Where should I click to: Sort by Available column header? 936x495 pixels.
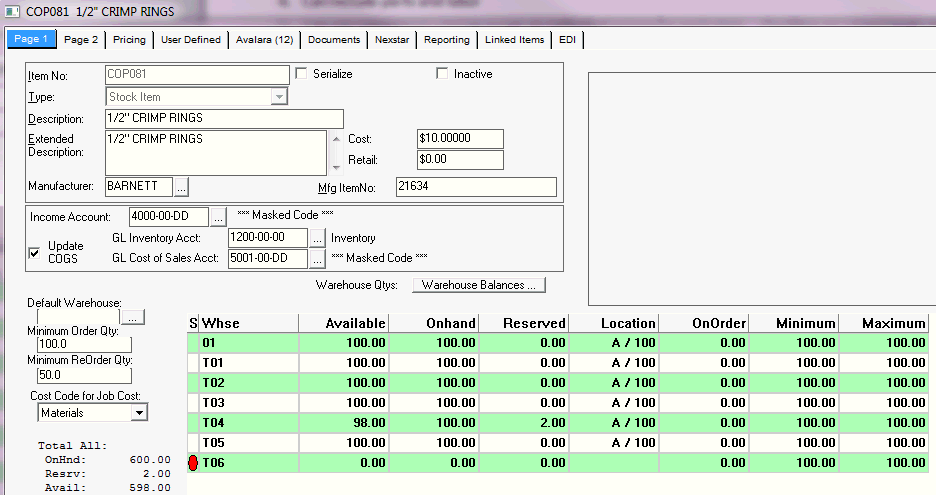coord(343,323)
